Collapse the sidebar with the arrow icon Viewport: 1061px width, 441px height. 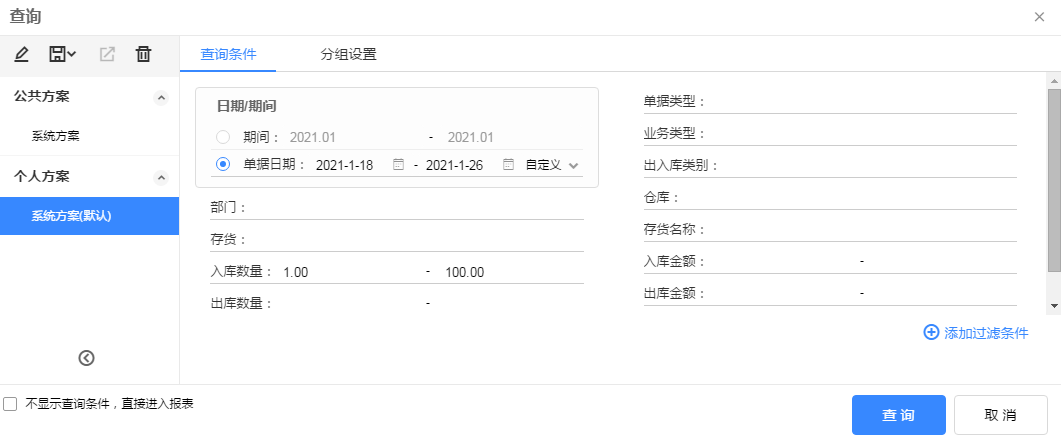click(87, 358)
